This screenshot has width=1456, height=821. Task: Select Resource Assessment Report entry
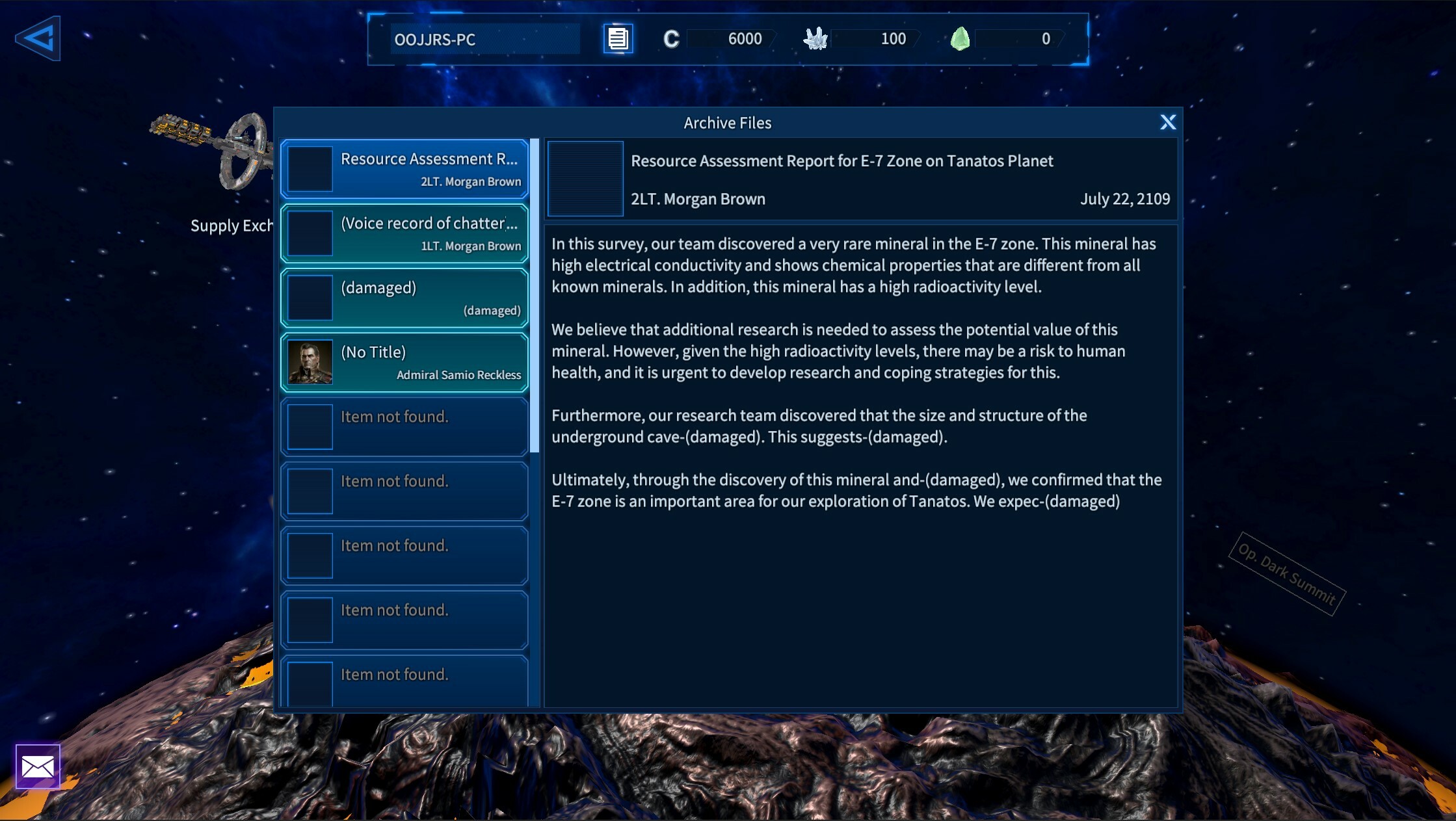coord(404,169)
